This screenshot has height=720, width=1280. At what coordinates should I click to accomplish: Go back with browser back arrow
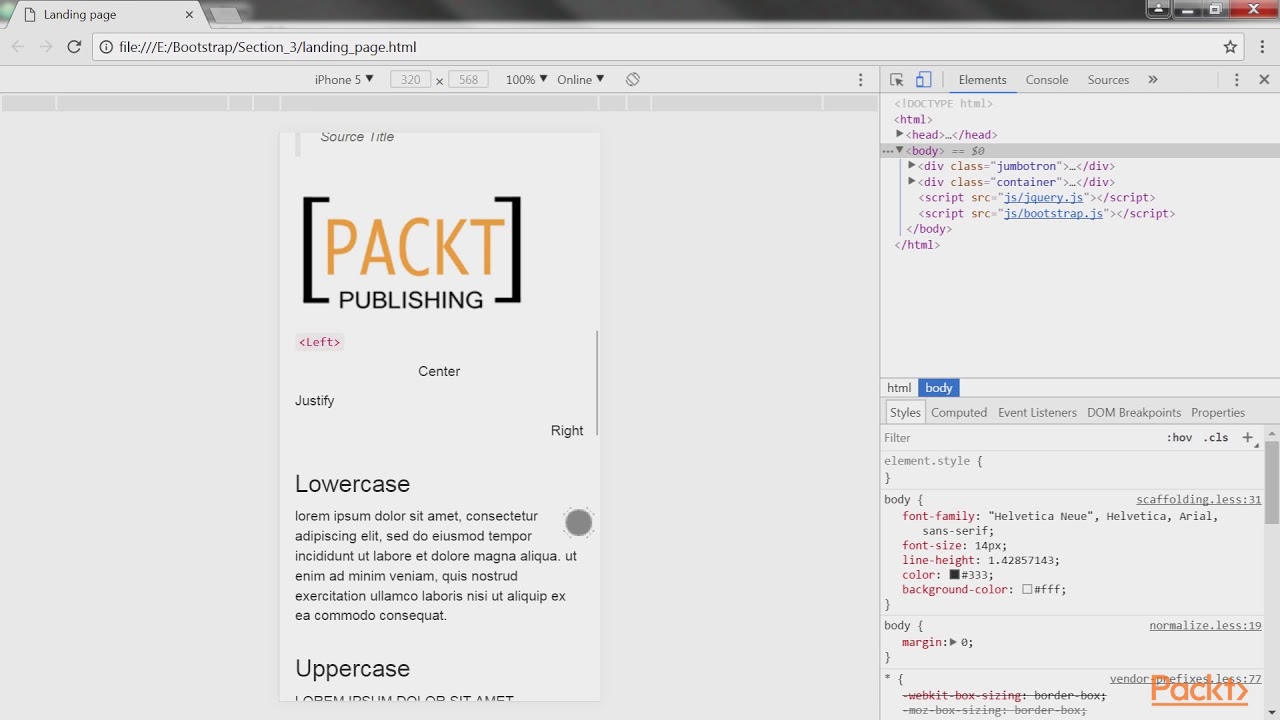click(17, 47)
